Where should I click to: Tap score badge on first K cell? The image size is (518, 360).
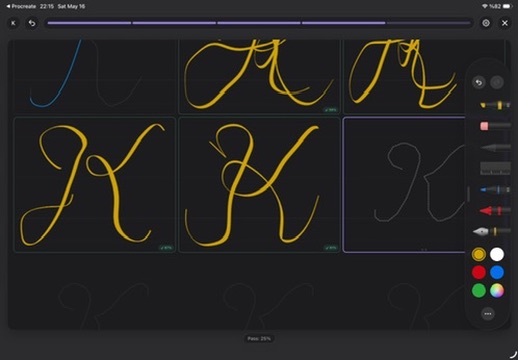(166, 248)
